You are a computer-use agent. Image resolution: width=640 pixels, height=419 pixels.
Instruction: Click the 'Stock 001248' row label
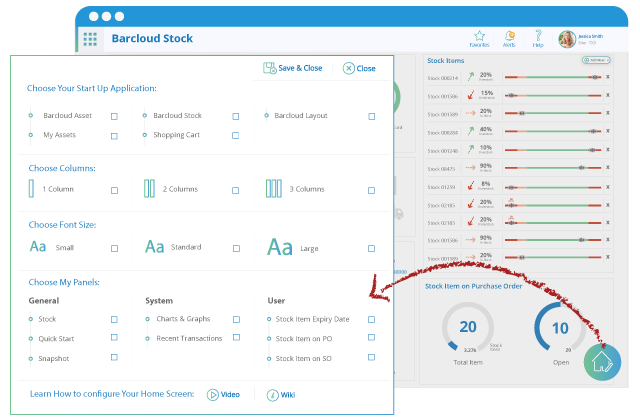pyautogui.click(x=442, y=151)
